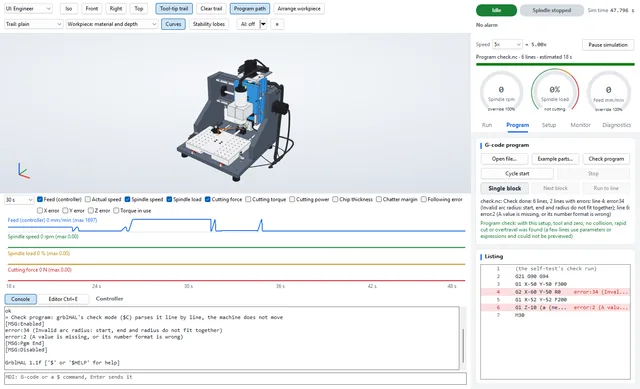
Task: Open the Setup tab
Action: tap(549, 125)
